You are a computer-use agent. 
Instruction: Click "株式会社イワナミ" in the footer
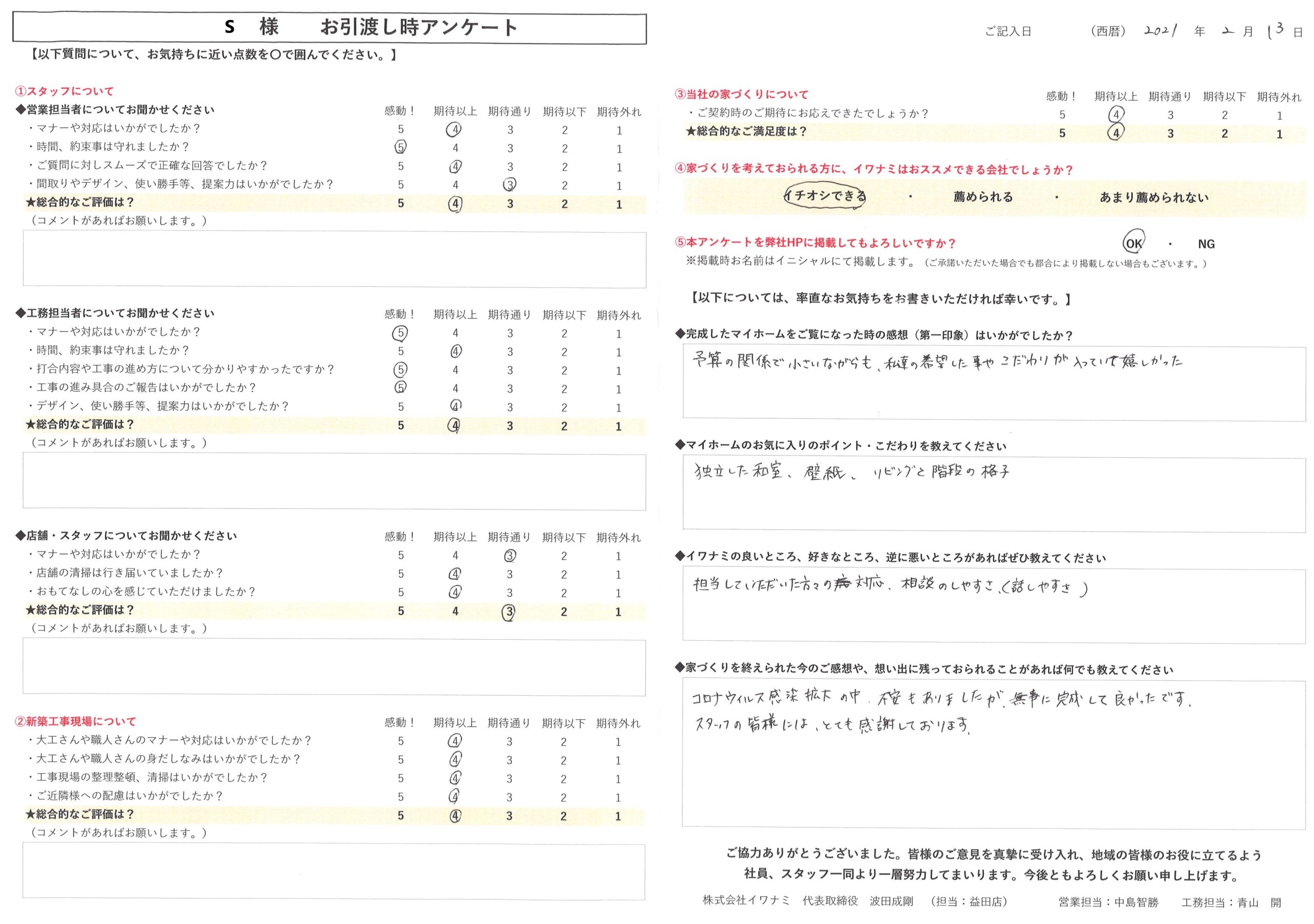point(746,900)
